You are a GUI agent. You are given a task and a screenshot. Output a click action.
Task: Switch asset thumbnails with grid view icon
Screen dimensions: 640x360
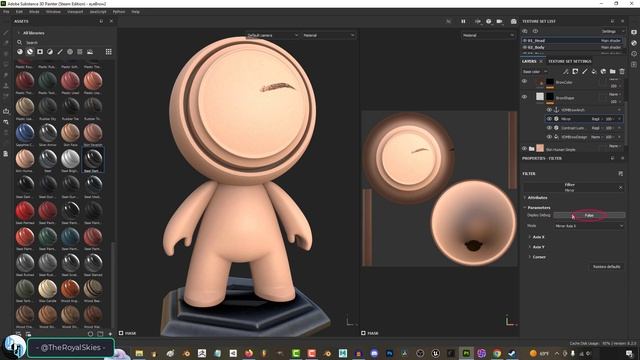(x=109, y=52)
